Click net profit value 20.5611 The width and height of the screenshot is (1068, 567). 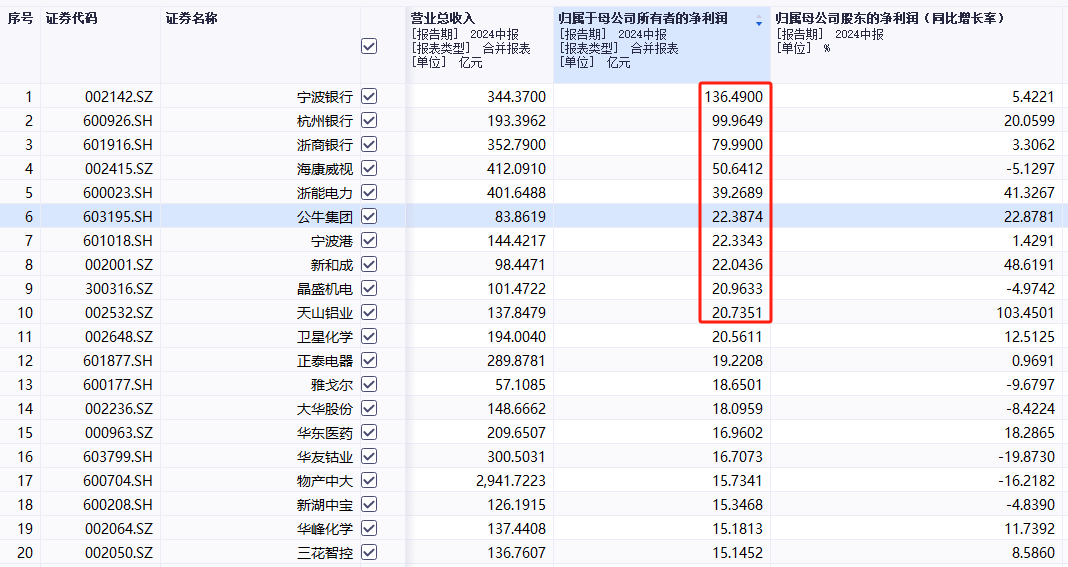click(738, 337)
